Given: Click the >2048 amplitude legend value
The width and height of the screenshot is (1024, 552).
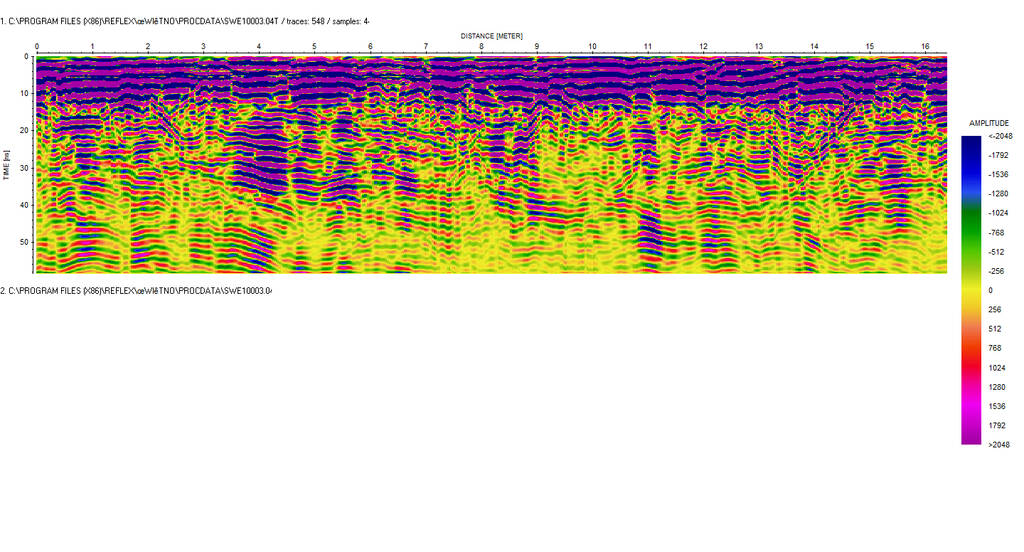Looking at the screenshot, I should [x=998, y=444].
